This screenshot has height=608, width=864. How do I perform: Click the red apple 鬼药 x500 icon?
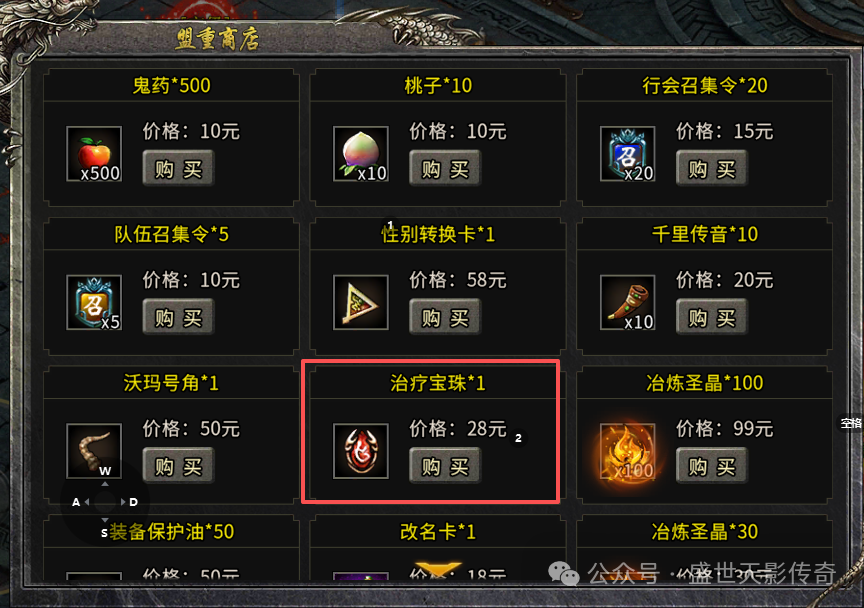94,154
